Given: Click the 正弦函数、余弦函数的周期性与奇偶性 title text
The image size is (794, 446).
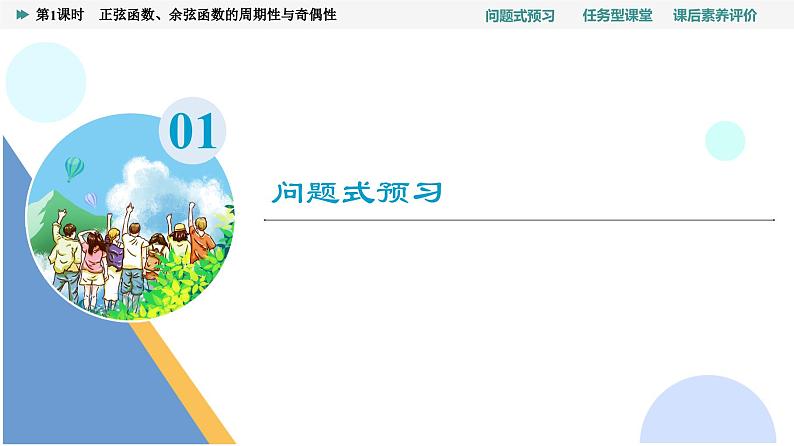Looking at the screenshot, I should click(x=217, y=15).
